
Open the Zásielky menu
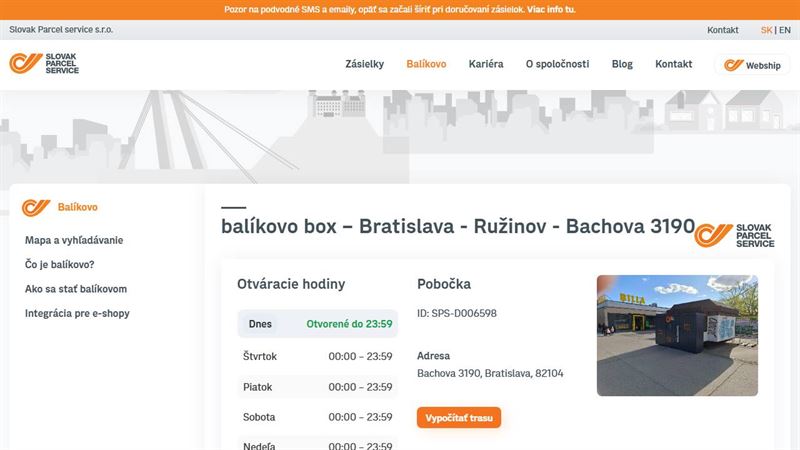click(x=364, y=64)
